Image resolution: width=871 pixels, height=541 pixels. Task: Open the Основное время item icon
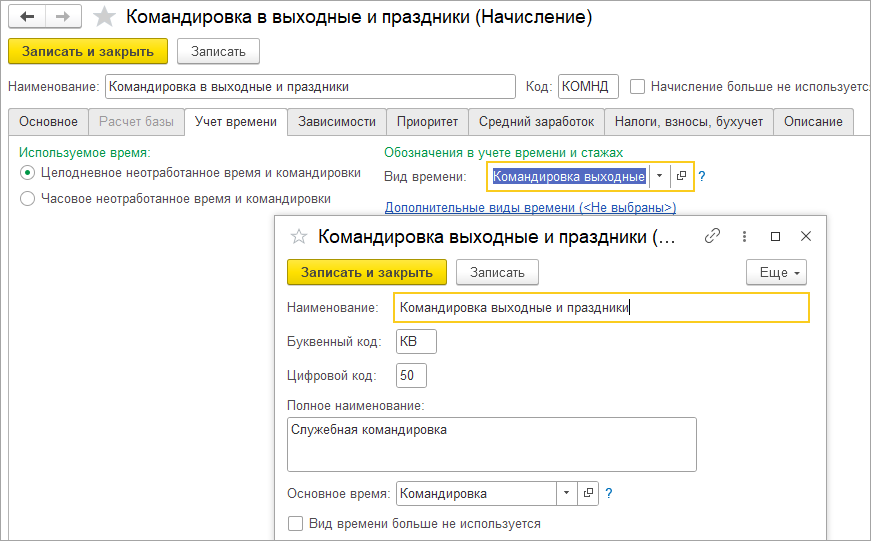(x=588, y=494)
